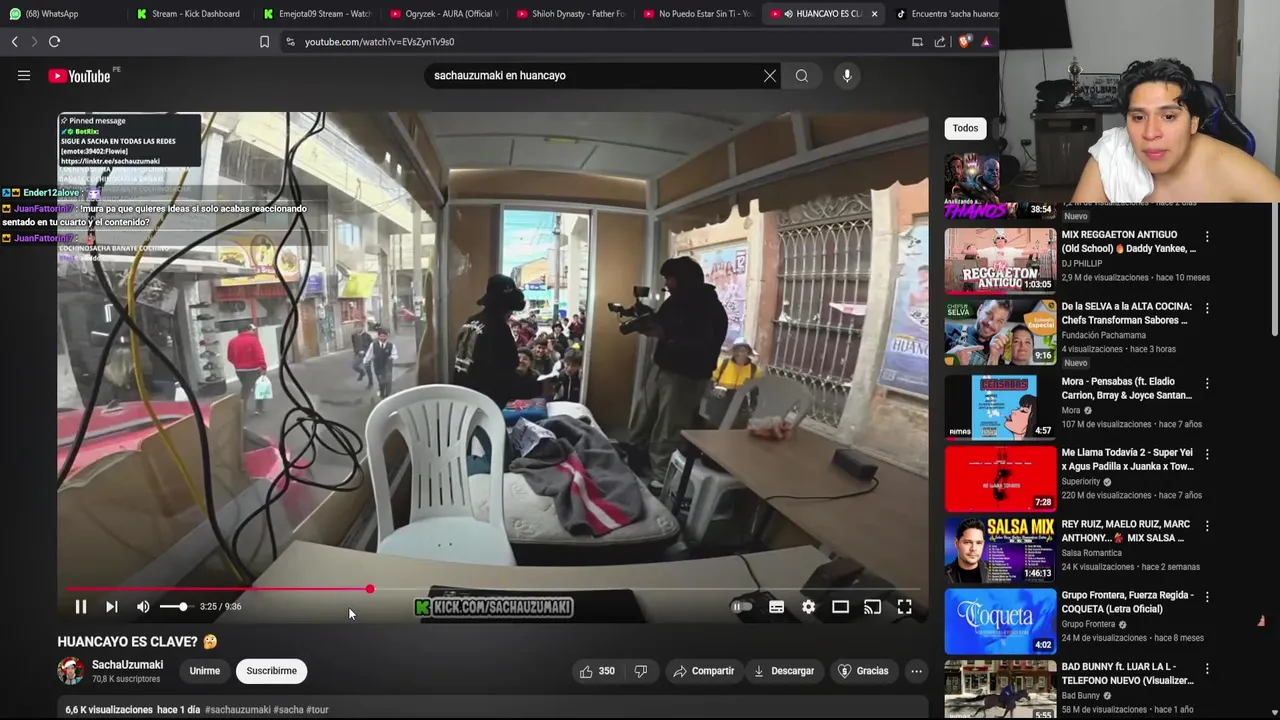The height and width of the screenshot is (720, 1280).
Task: Open site settings icon in address bar
Action: tap(290, 42)
